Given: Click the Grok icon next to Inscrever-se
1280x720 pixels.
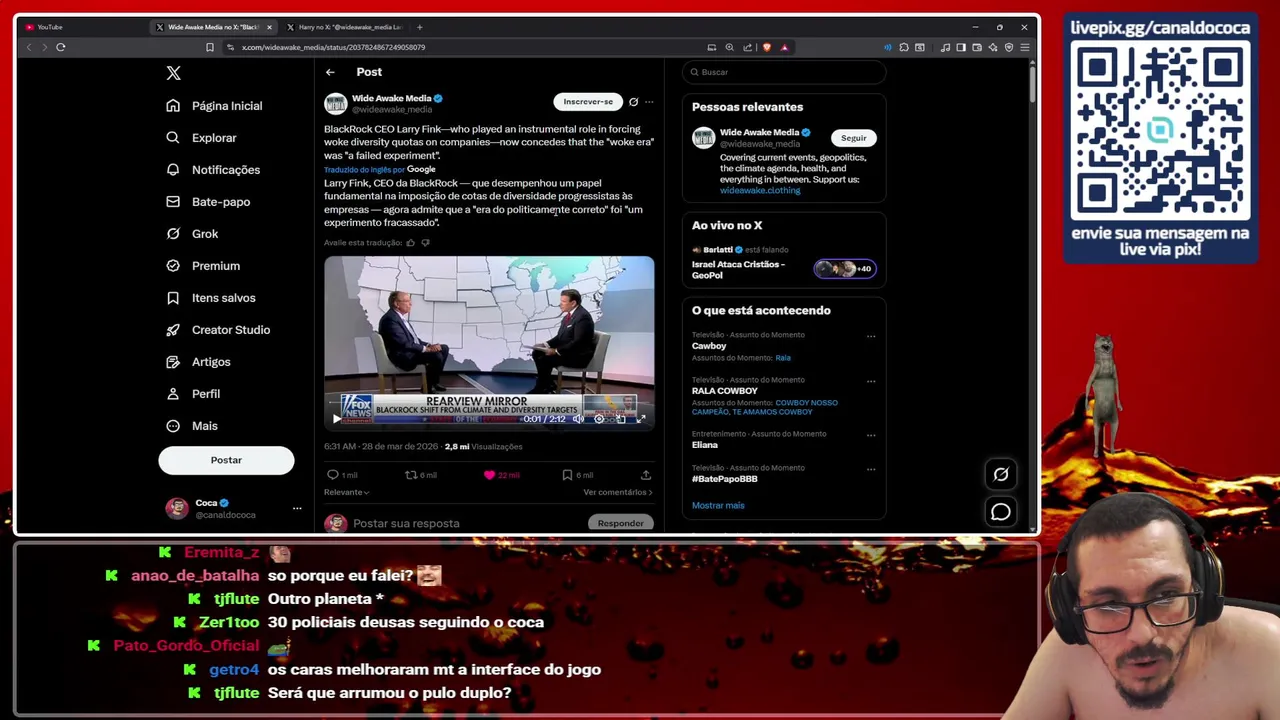Looking at the screenshot, I should 633,102.
